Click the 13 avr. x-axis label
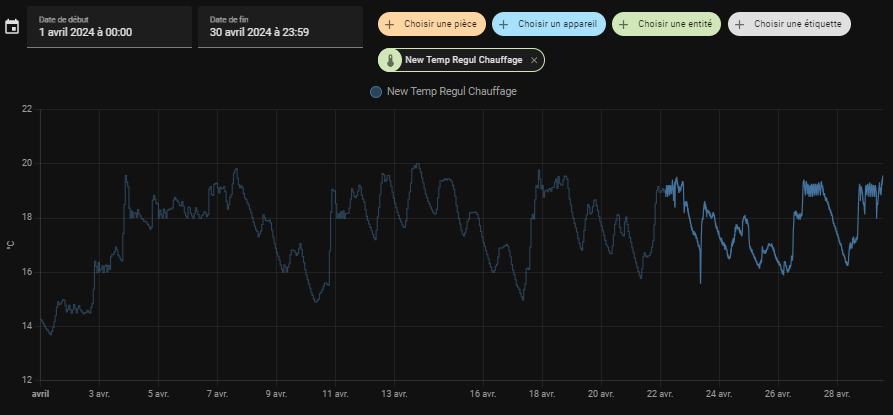 point(393,394)
